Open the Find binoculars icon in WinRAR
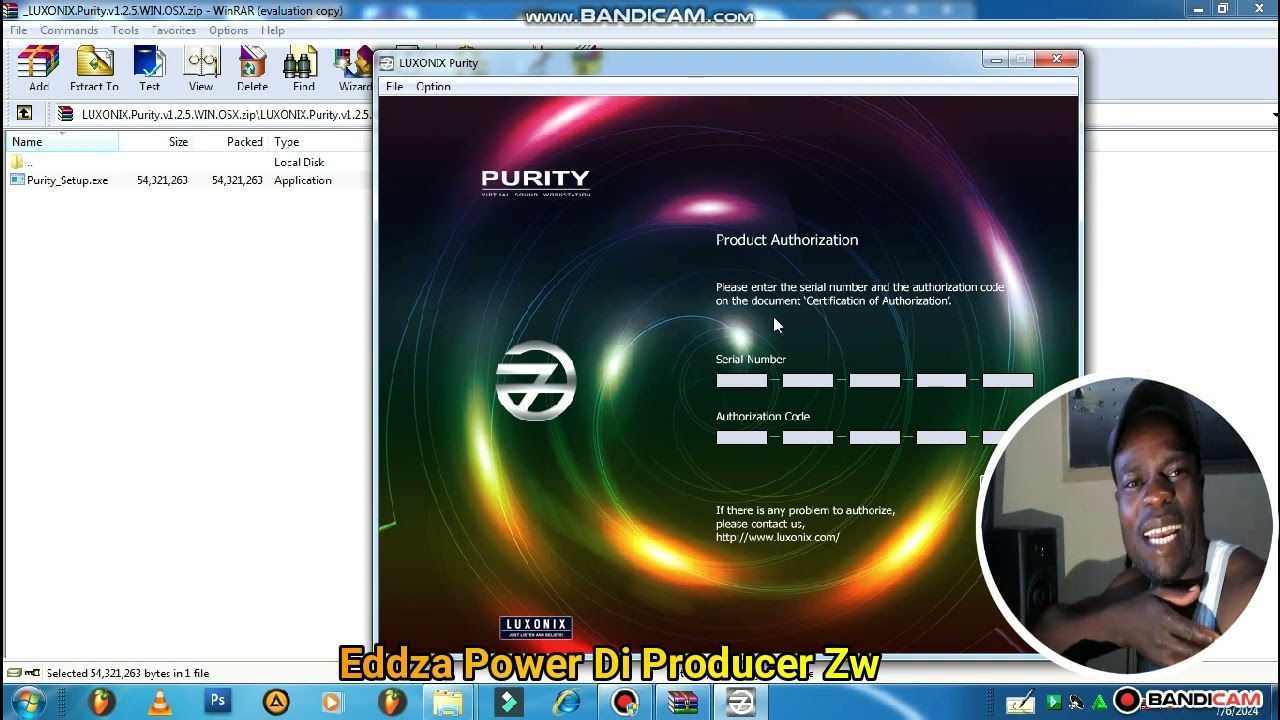This screenshot has height=720, width=1280. click(x=303, y=68)
